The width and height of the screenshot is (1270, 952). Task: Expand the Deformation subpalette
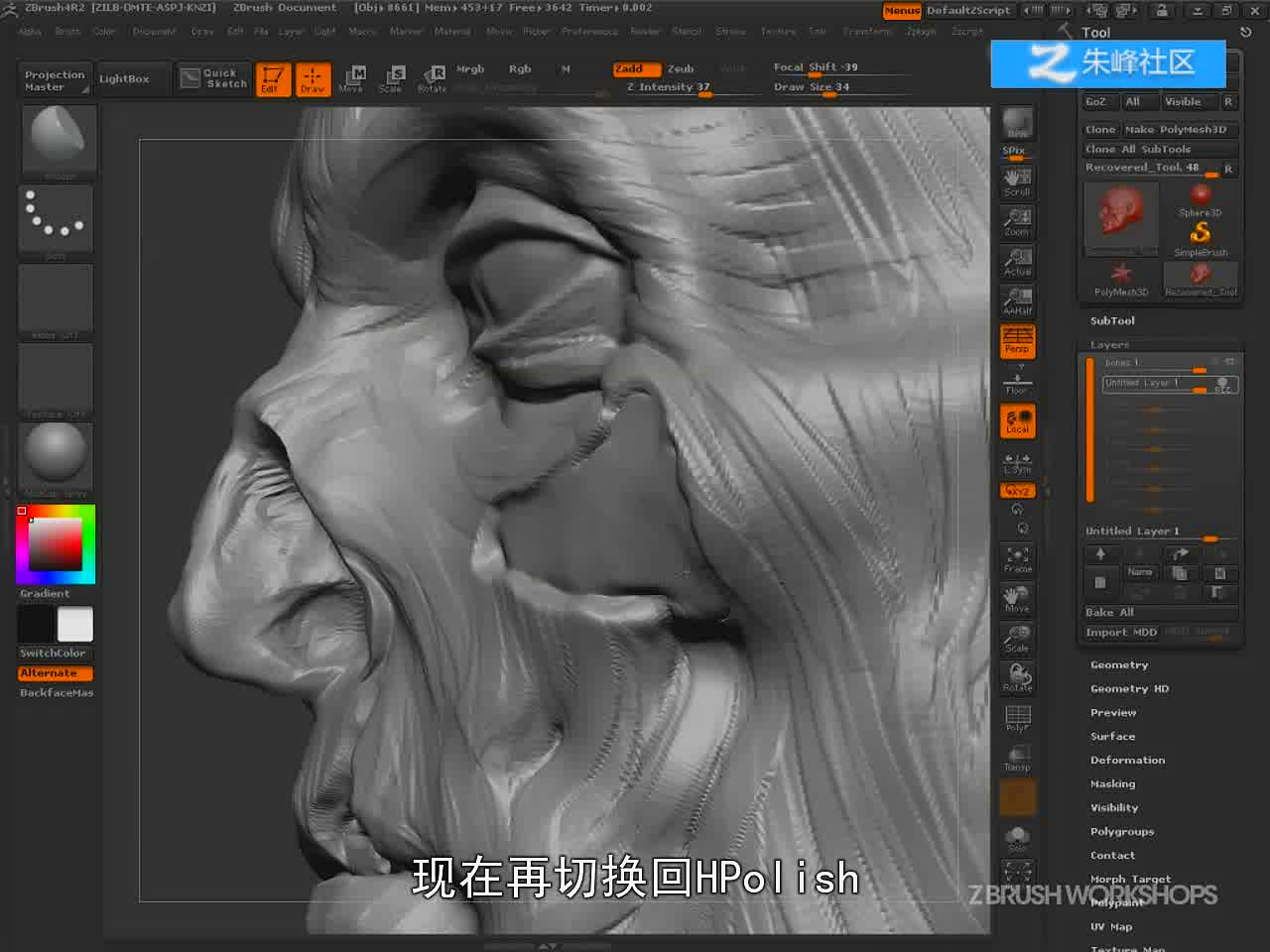[x=1128, y=760]
